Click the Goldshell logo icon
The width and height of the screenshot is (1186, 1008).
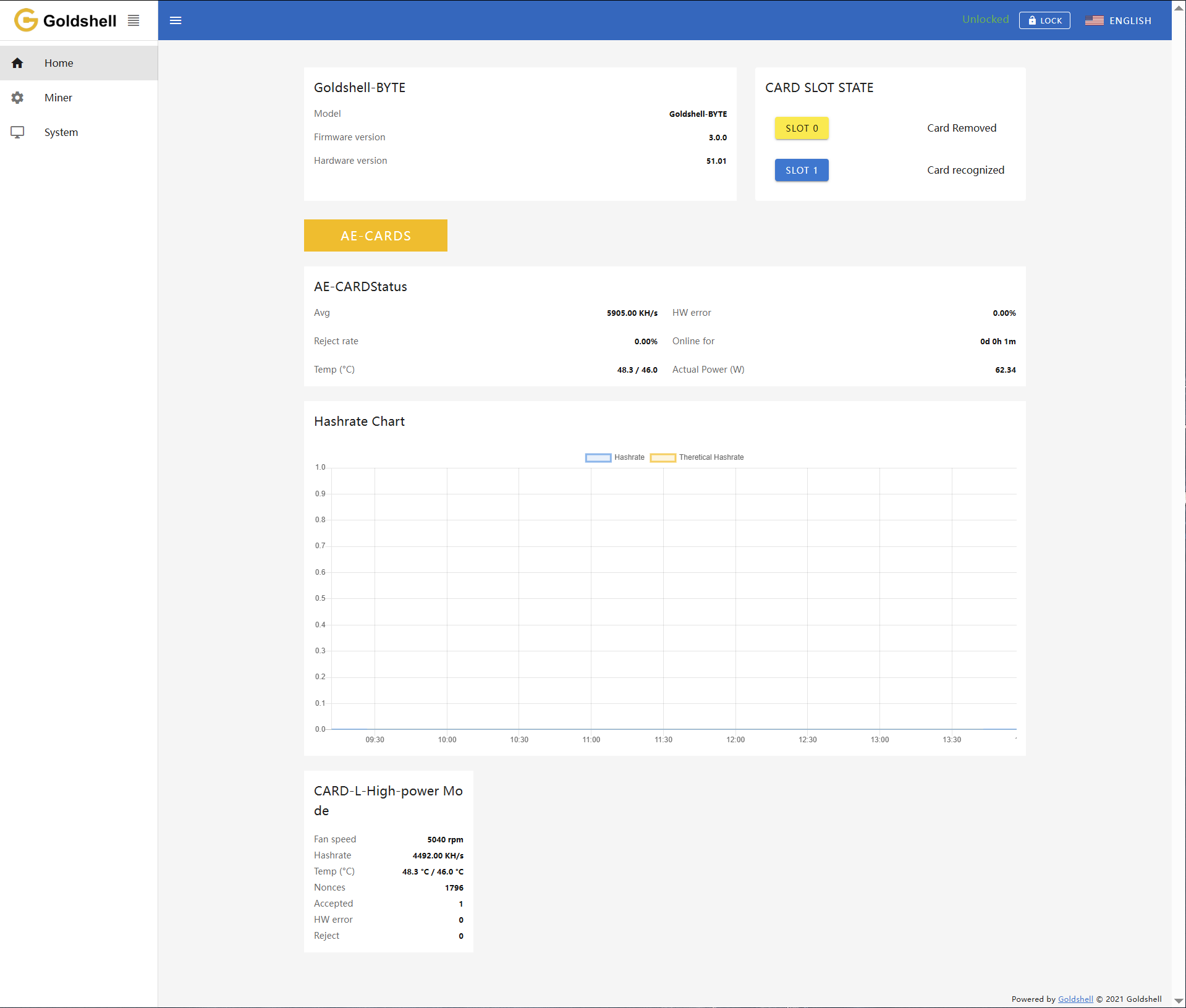pyautogui.click(x=26, y=20)
